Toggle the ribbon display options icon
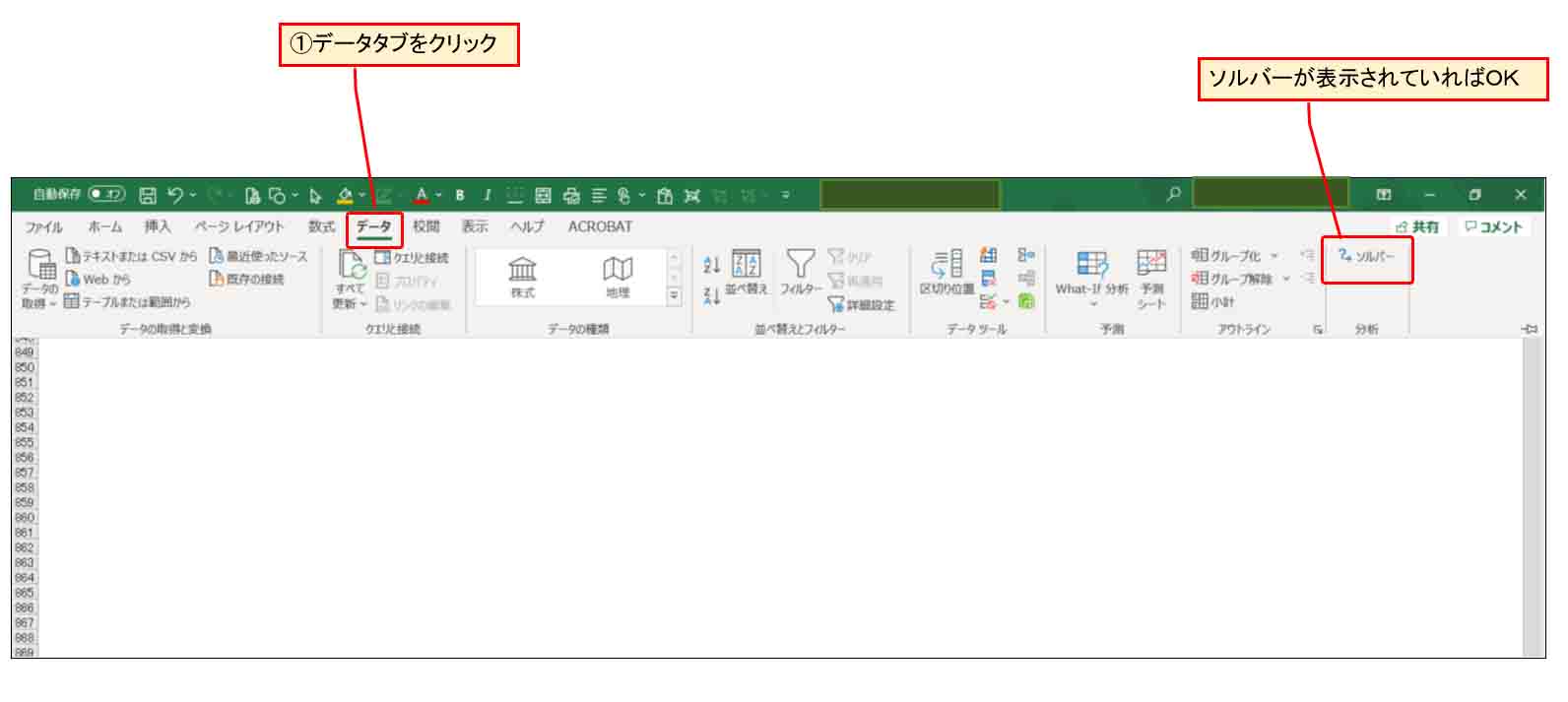The width and height of the screenshot is (1568, 702). point(1384,195)
